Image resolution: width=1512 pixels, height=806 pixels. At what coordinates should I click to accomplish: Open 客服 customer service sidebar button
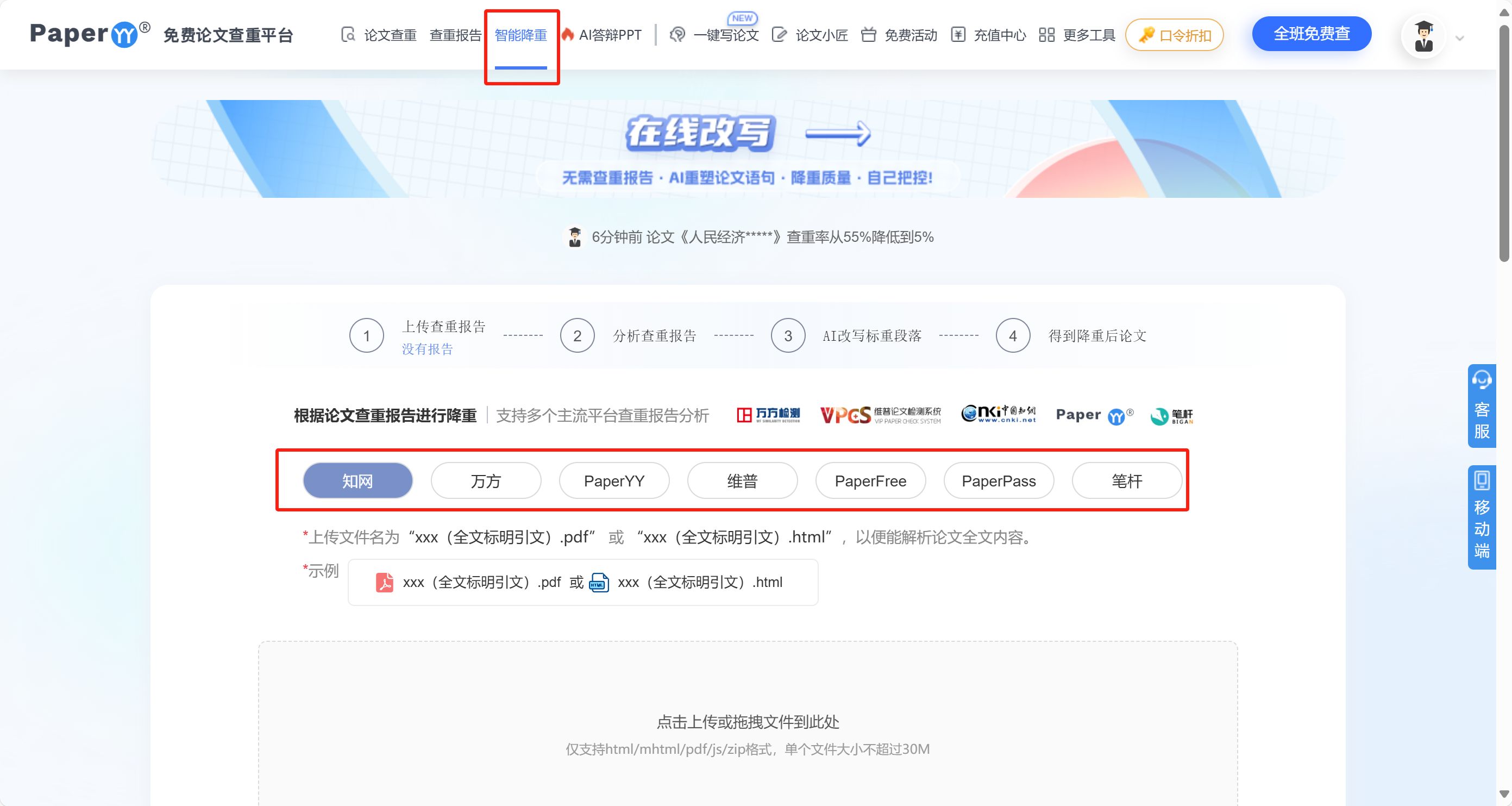[x=1482, y=406]
